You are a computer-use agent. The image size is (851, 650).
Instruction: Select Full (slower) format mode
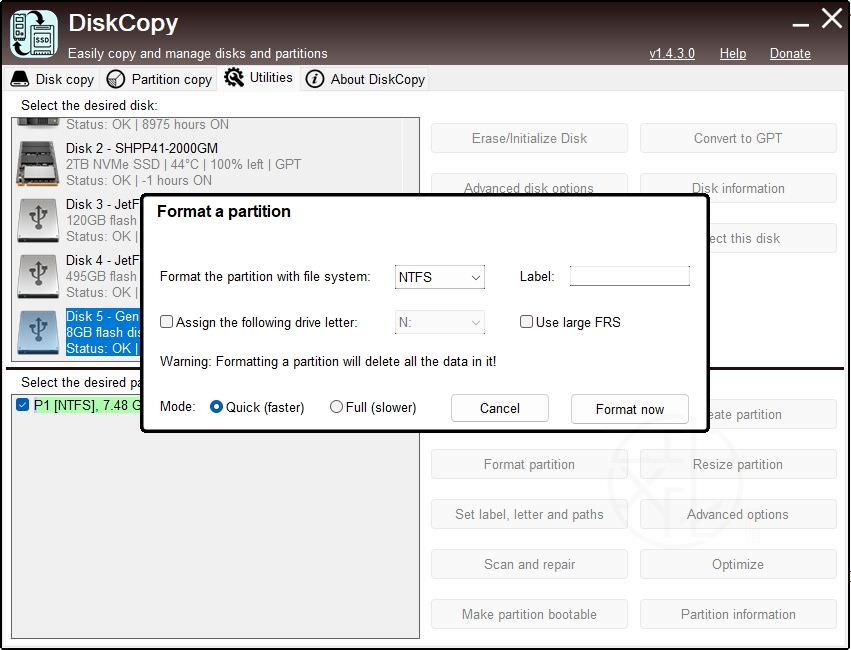[336, 407]
